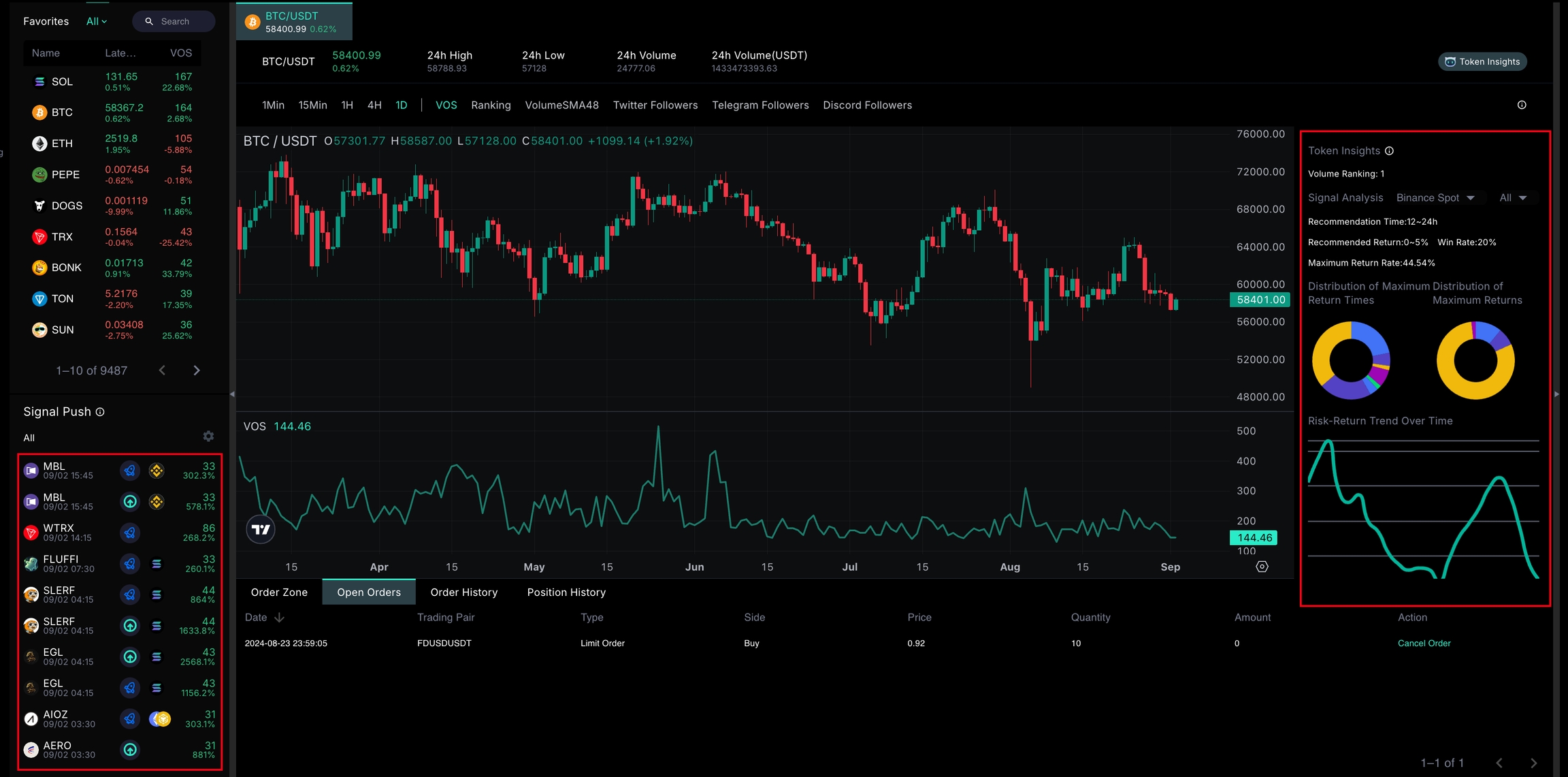Toggle the VOS indicator option
This screenshot has height=777, width=1568.
(x=446, y=105)
